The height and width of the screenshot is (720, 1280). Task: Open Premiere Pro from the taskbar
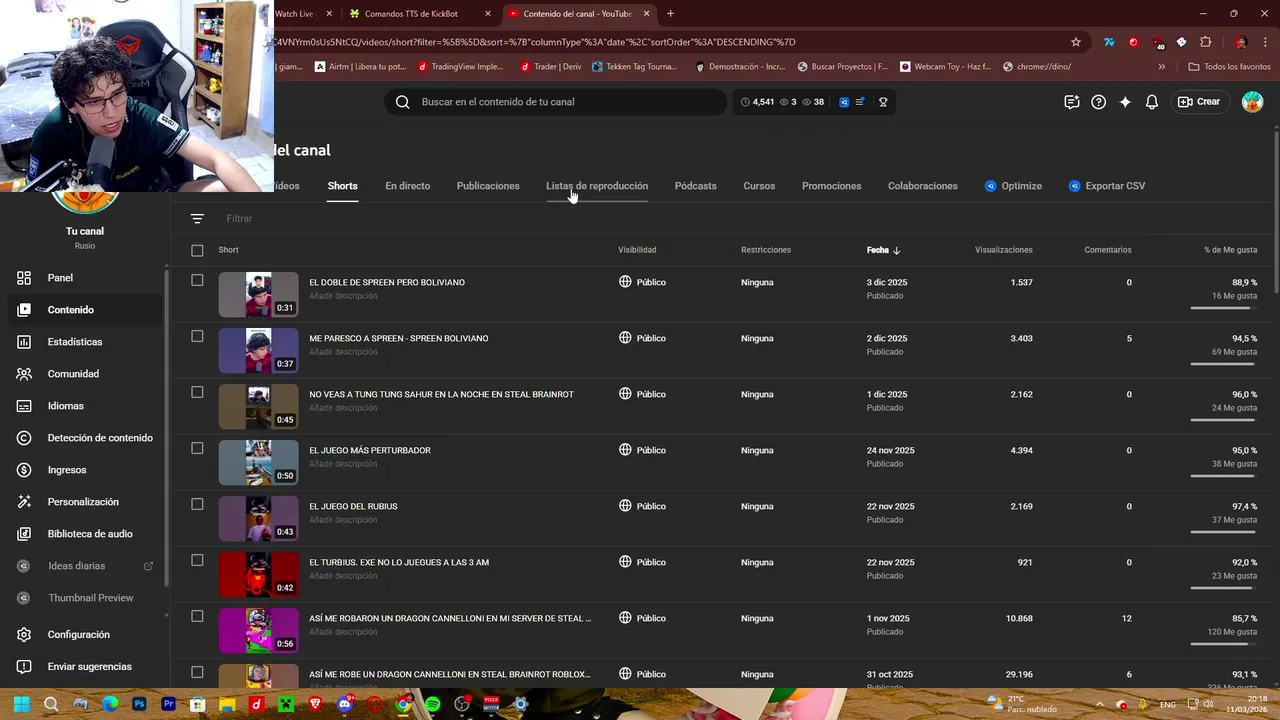[168, 704]
